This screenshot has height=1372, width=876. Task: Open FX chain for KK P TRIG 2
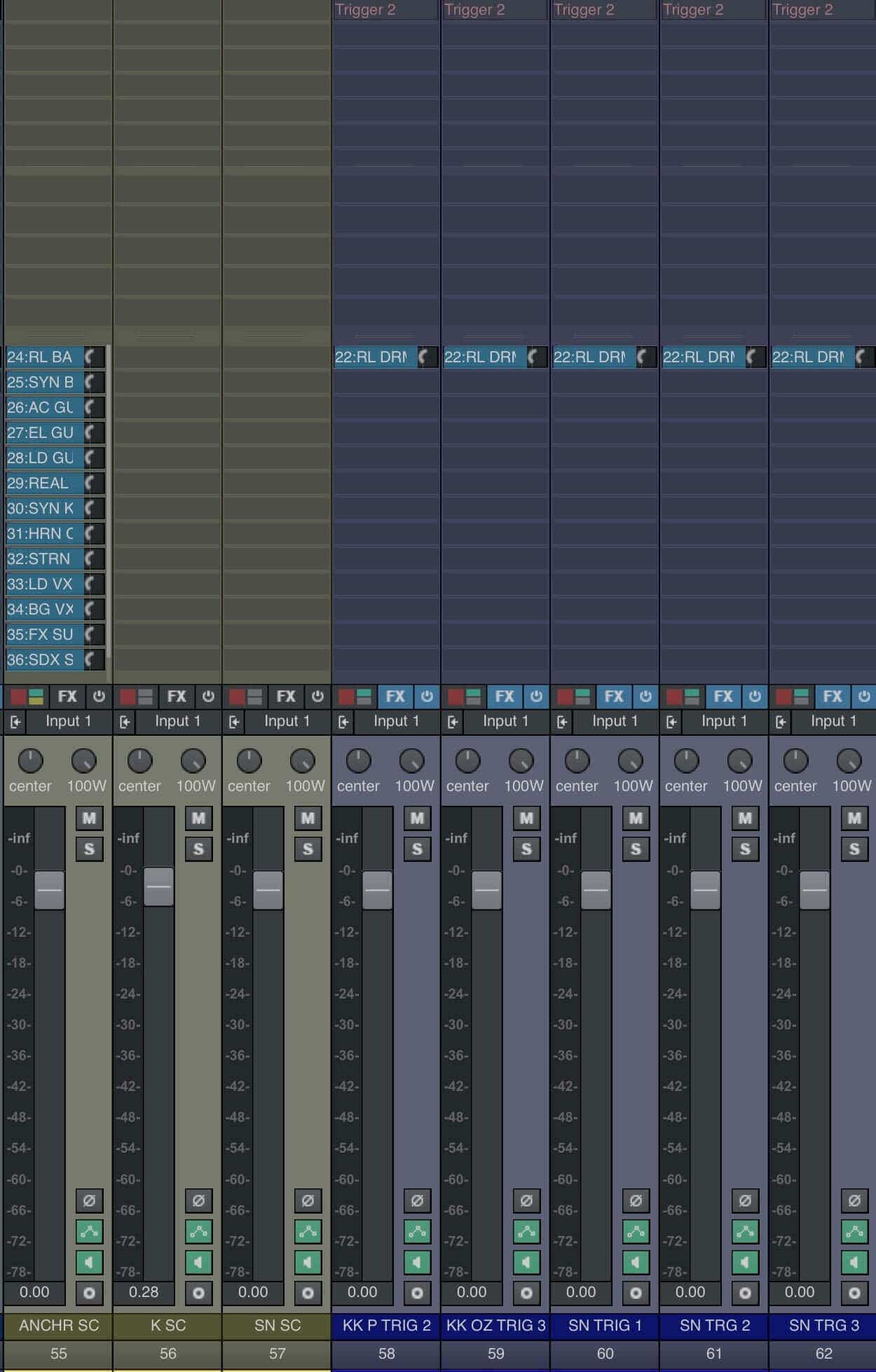pyautogui.click(x=395, y=697)
